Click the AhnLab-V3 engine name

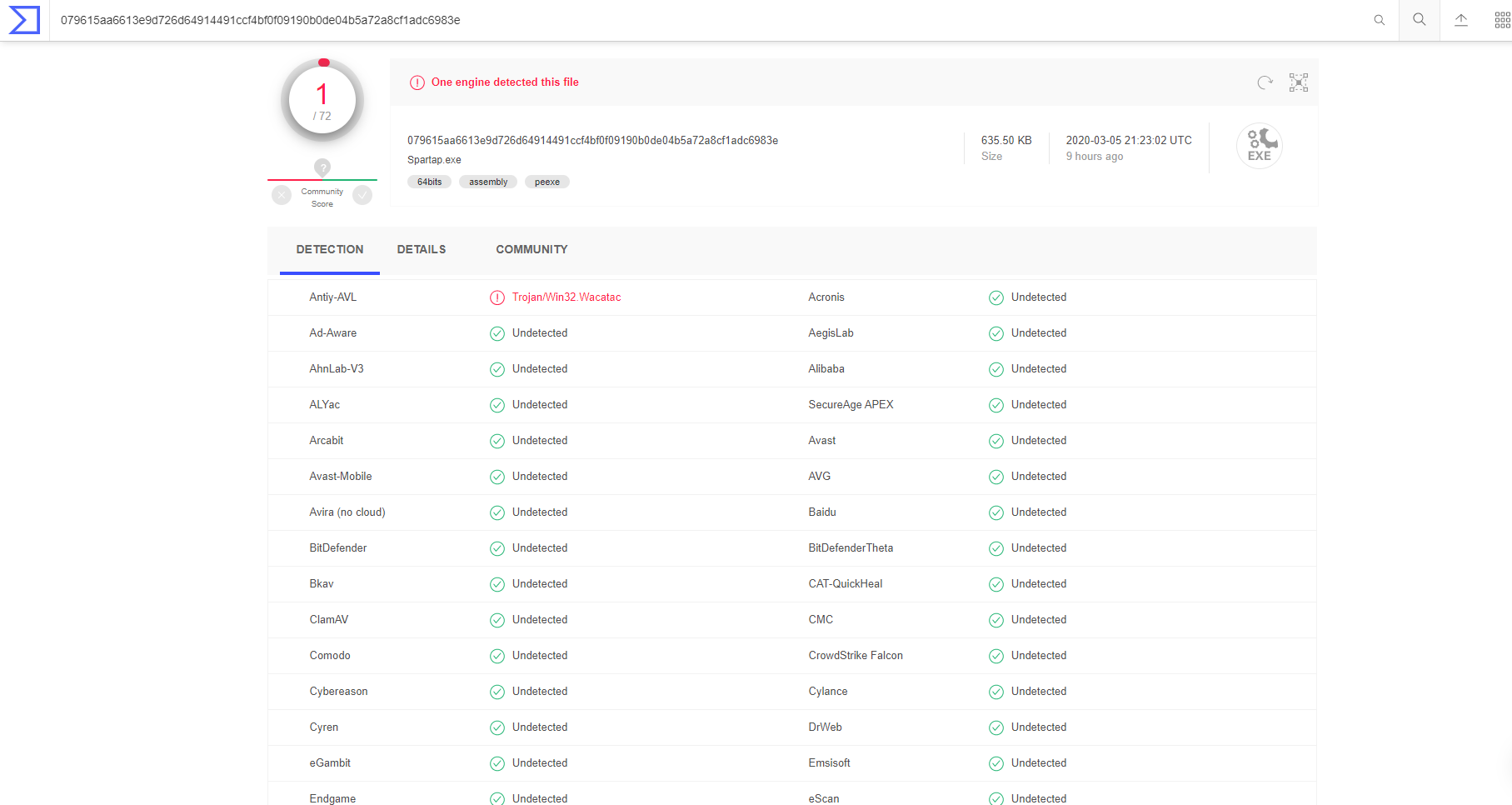tap(337, 369)
